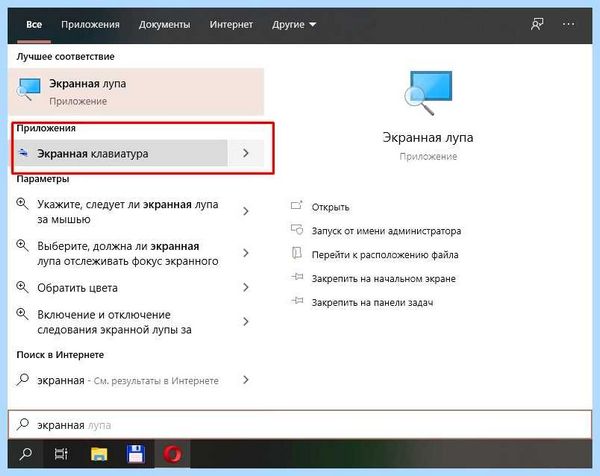Viewport: 600px width, 476px height.
Task: Expand arrow next to Обратить цвета
Action: [246, 287]
